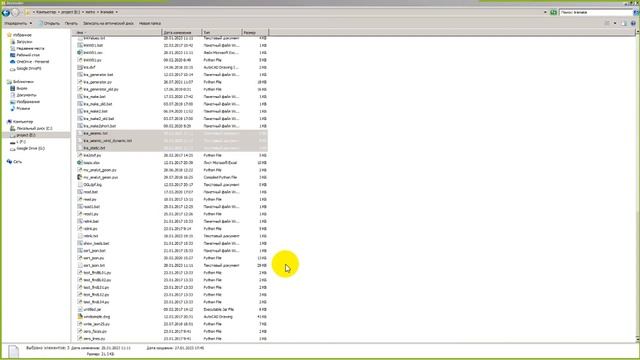Sort by the Дата изменения column header
This screenshot has height=360, width=640.
click(x=182, y=32)
